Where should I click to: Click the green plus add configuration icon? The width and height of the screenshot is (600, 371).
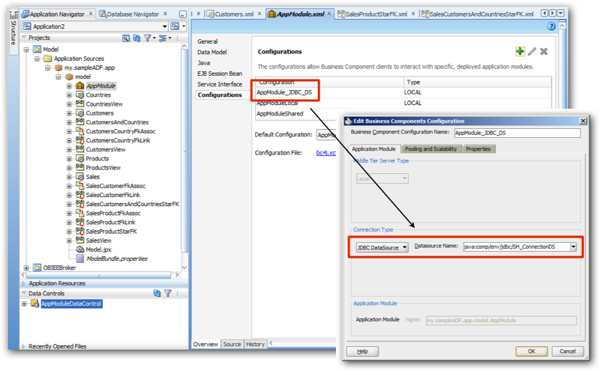click(x=520, y=51)
